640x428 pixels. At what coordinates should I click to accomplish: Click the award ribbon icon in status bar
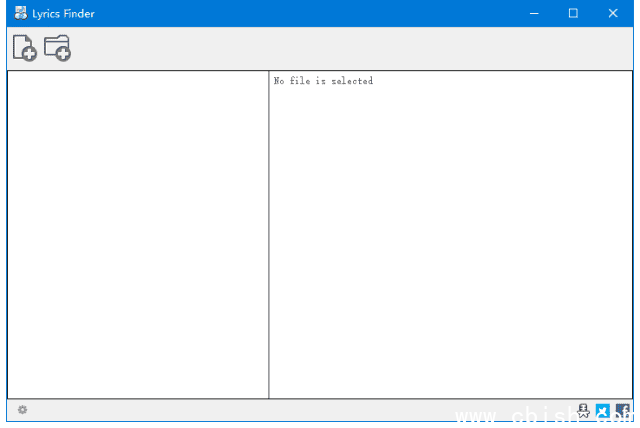coord(584,410)
